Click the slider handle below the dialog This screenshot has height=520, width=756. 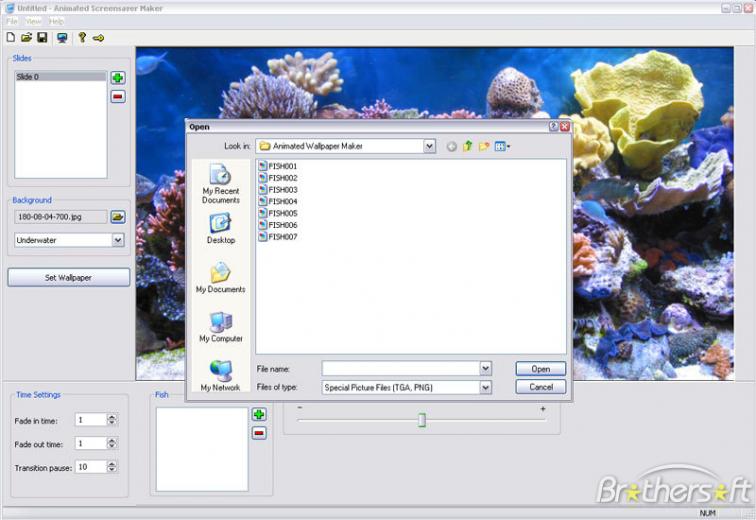click(422, 420)
